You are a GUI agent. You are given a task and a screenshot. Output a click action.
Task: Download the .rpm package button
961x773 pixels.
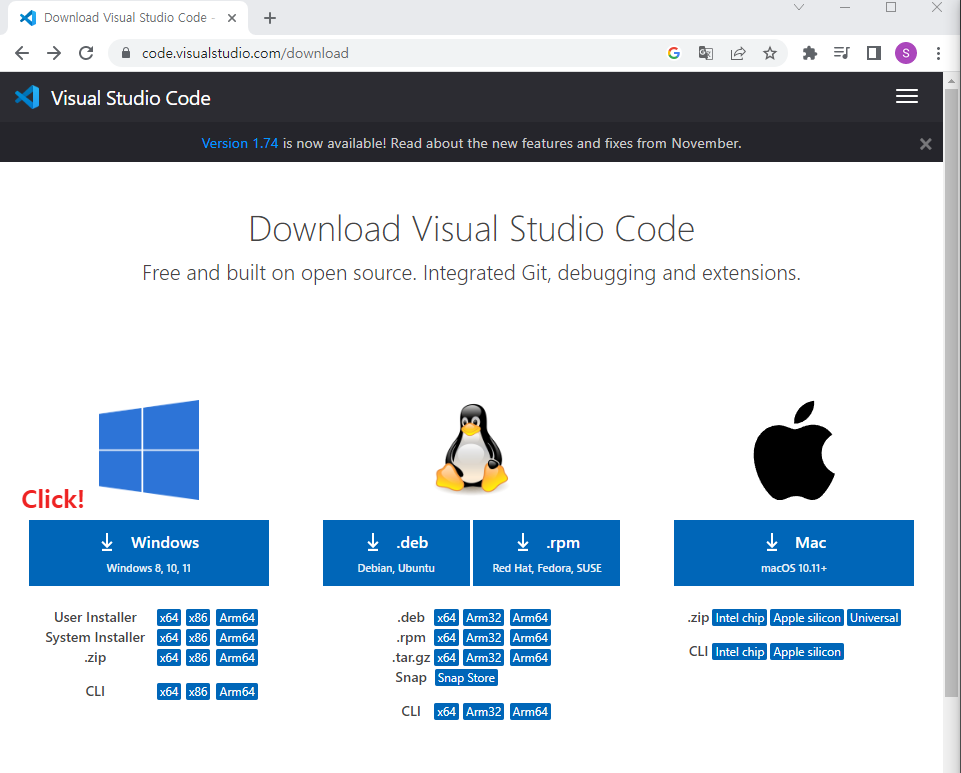pyautogui.click(x=547, y=553)
